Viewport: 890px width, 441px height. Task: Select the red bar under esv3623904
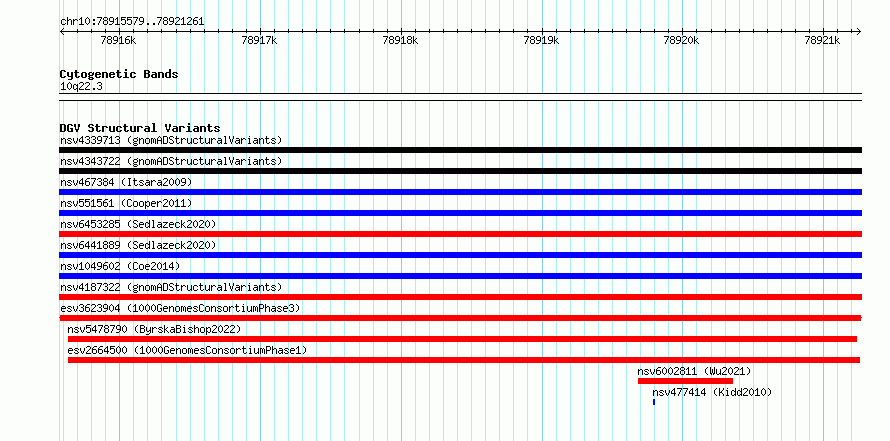(460, 318)
